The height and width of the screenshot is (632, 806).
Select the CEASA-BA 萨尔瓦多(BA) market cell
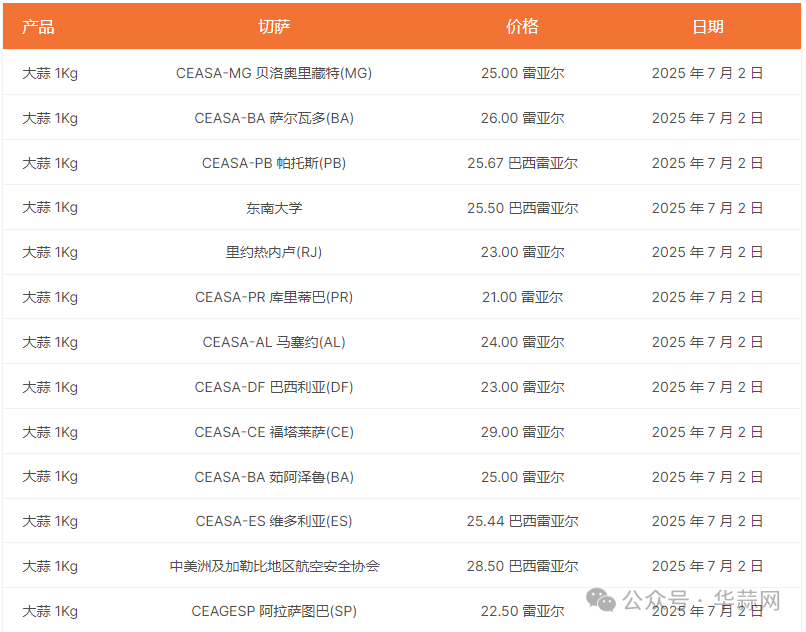[x=274, y=118]
